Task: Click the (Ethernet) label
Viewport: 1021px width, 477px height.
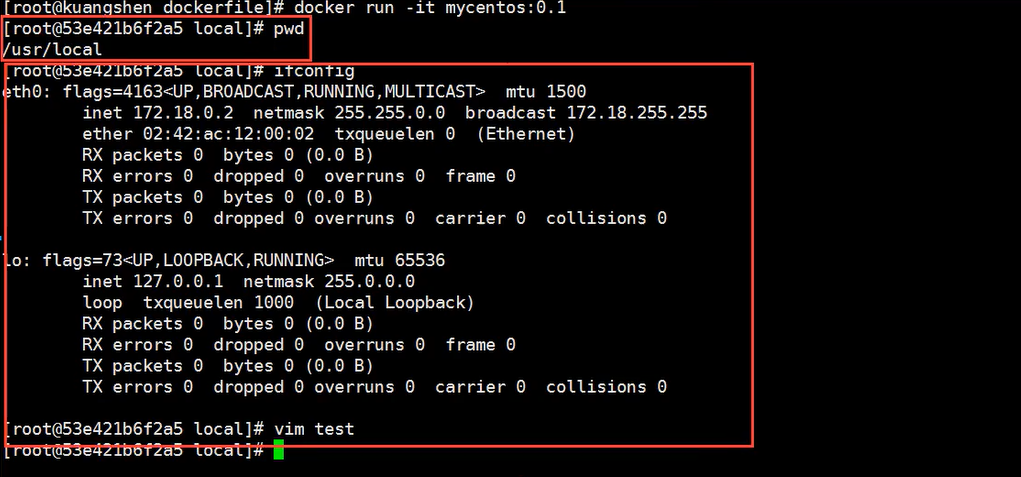Action: 525,134
